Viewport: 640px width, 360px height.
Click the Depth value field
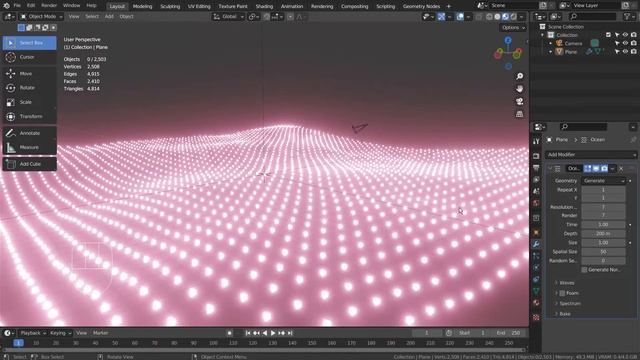click(603, 234)
